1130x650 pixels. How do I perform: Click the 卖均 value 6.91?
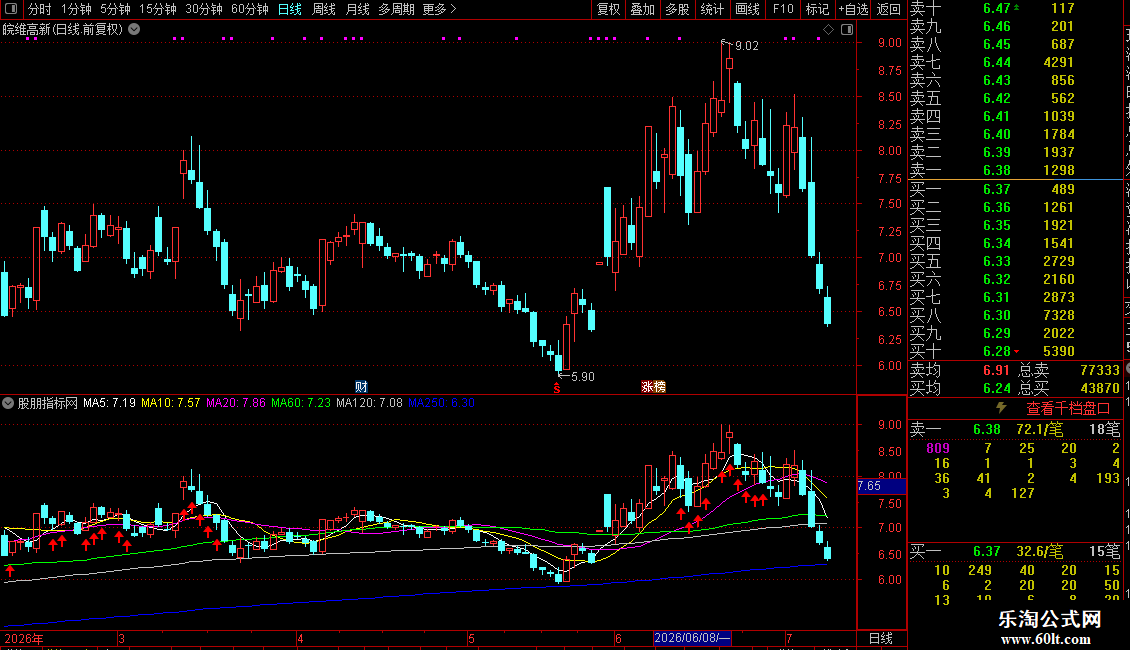[997, 370]
